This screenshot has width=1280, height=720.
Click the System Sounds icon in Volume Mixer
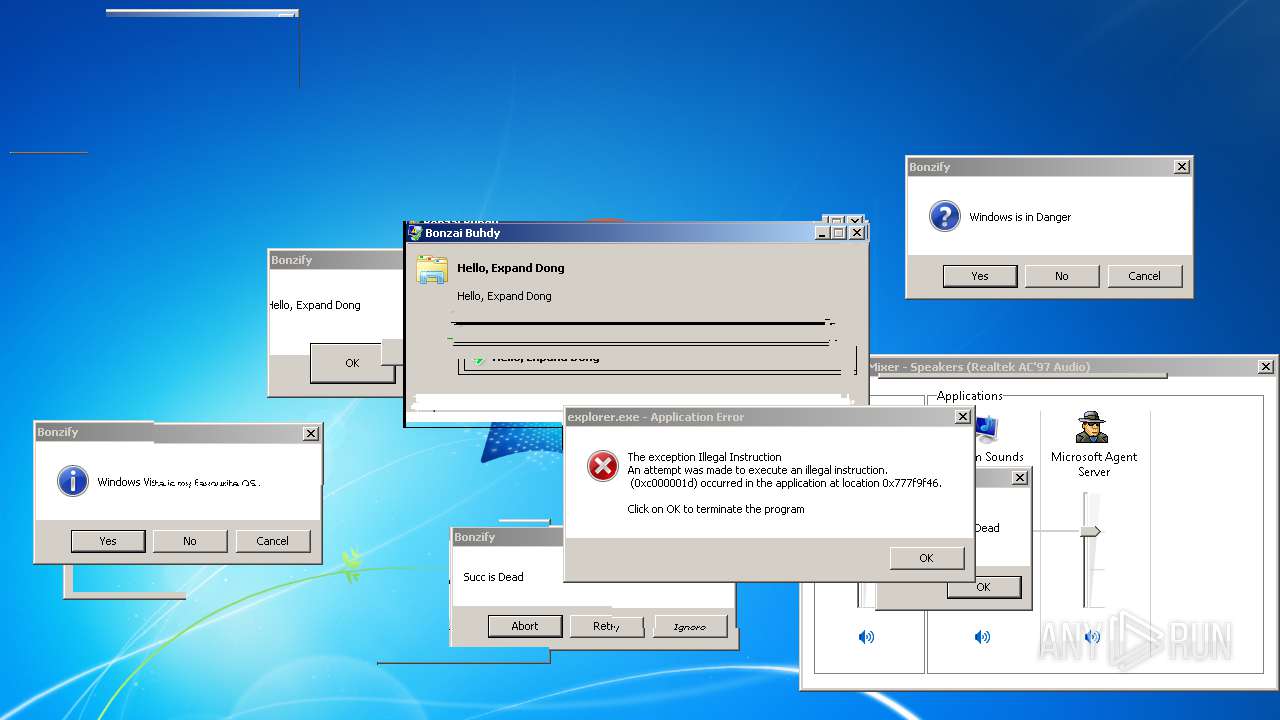[x=987, y=429]
